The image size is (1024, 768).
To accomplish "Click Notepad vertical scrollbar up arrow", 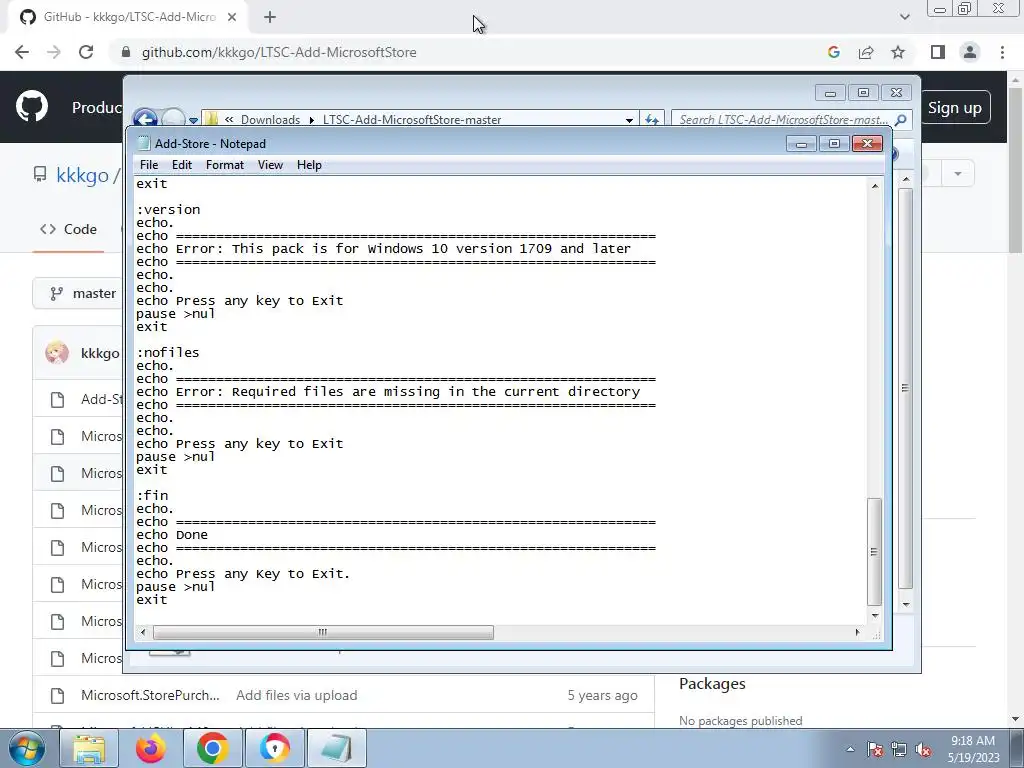I will pyautogui.click(x=875, y=186).
